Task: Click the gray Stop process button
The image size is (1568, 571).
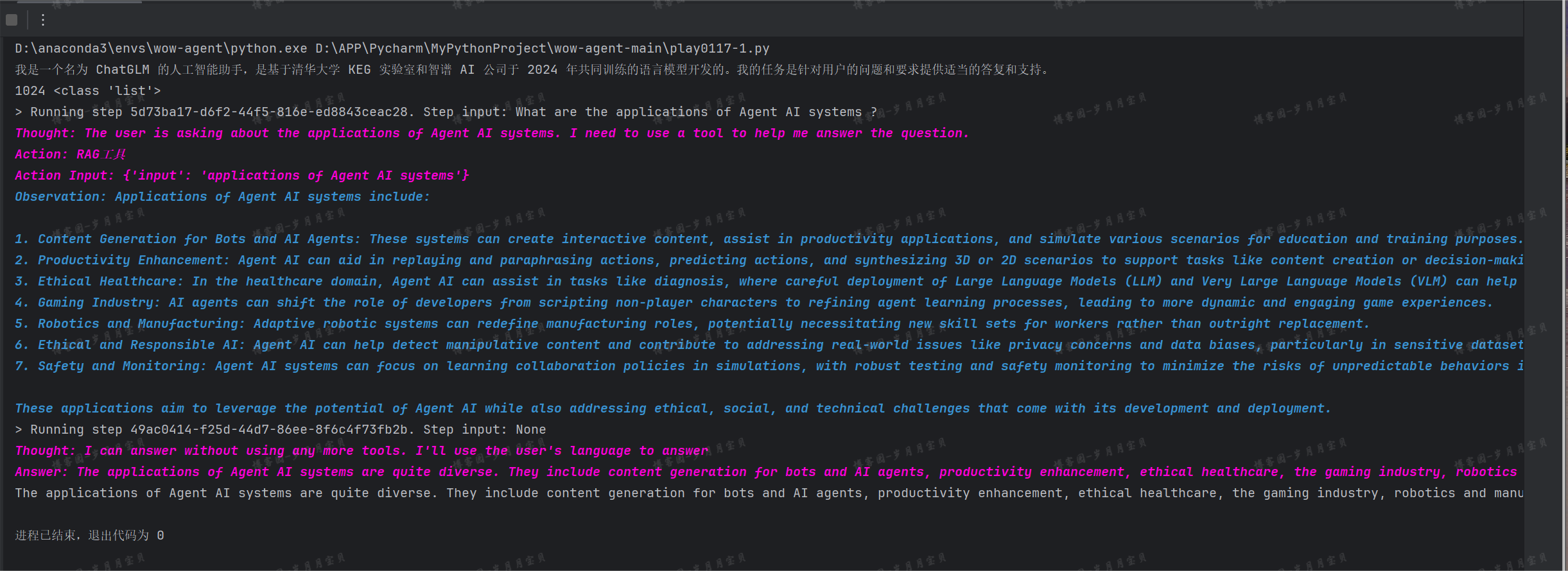Action: coord(12,20)
